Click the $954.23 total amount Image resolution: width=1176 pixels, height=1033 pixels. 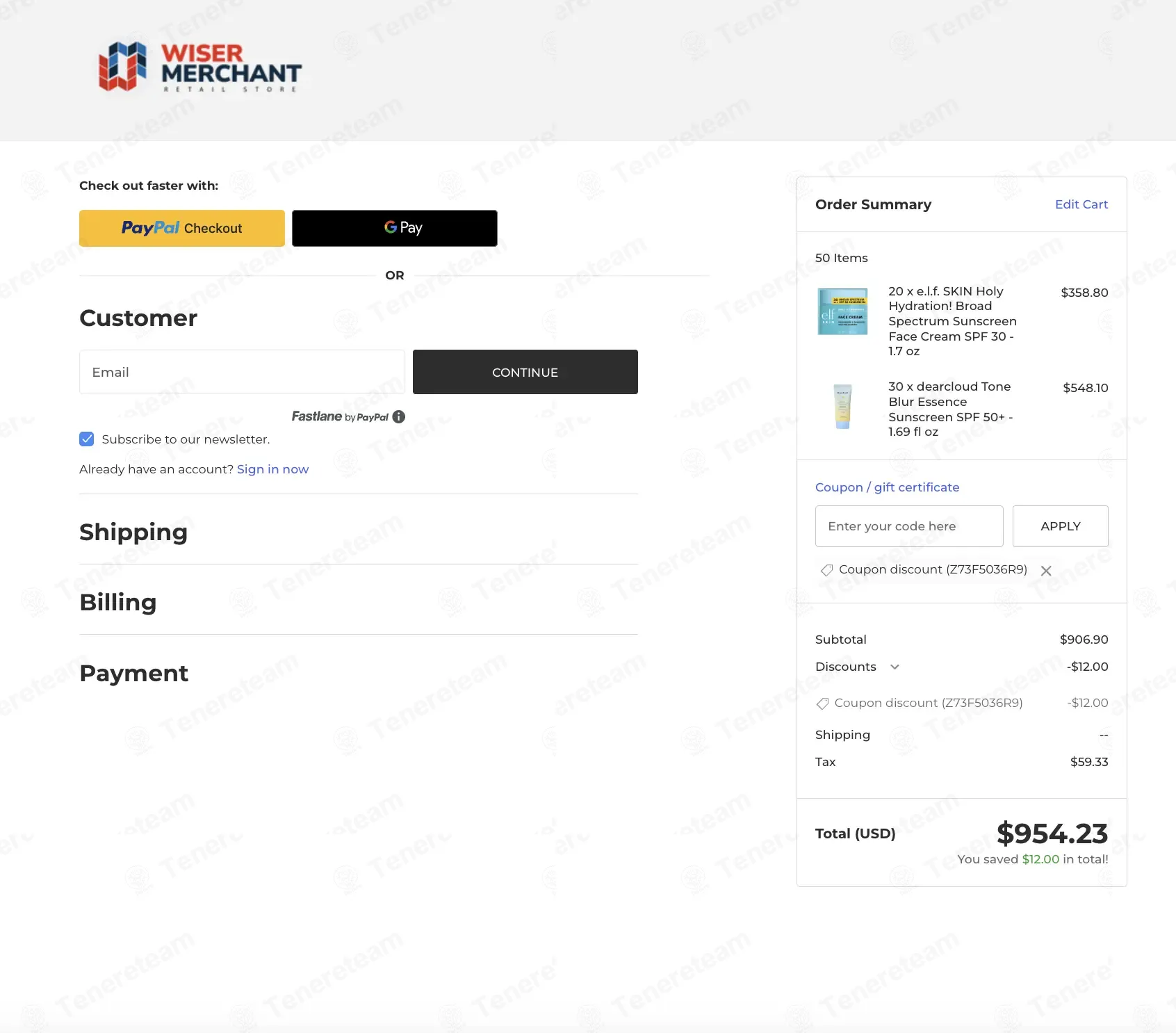1052,833
